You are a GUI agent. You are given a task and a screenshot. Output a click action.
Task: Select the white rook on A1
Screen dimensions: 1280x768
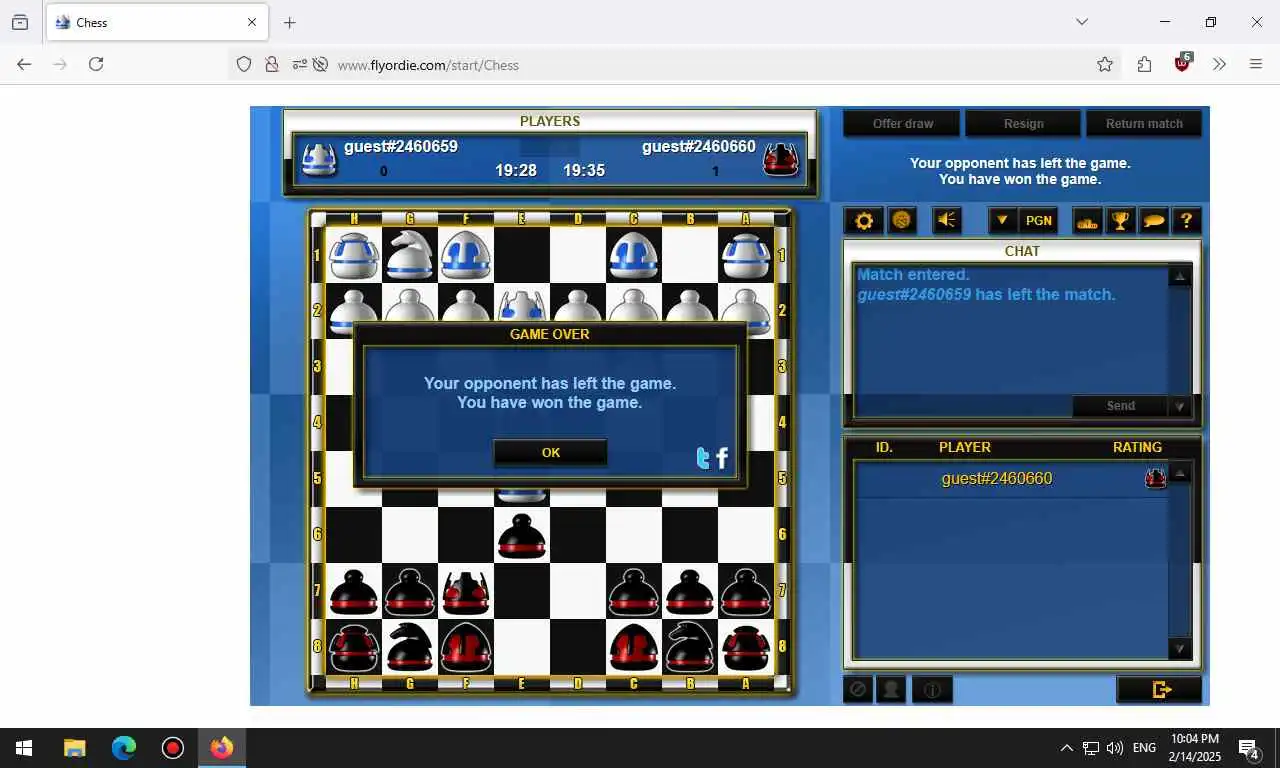click(746, 255)
